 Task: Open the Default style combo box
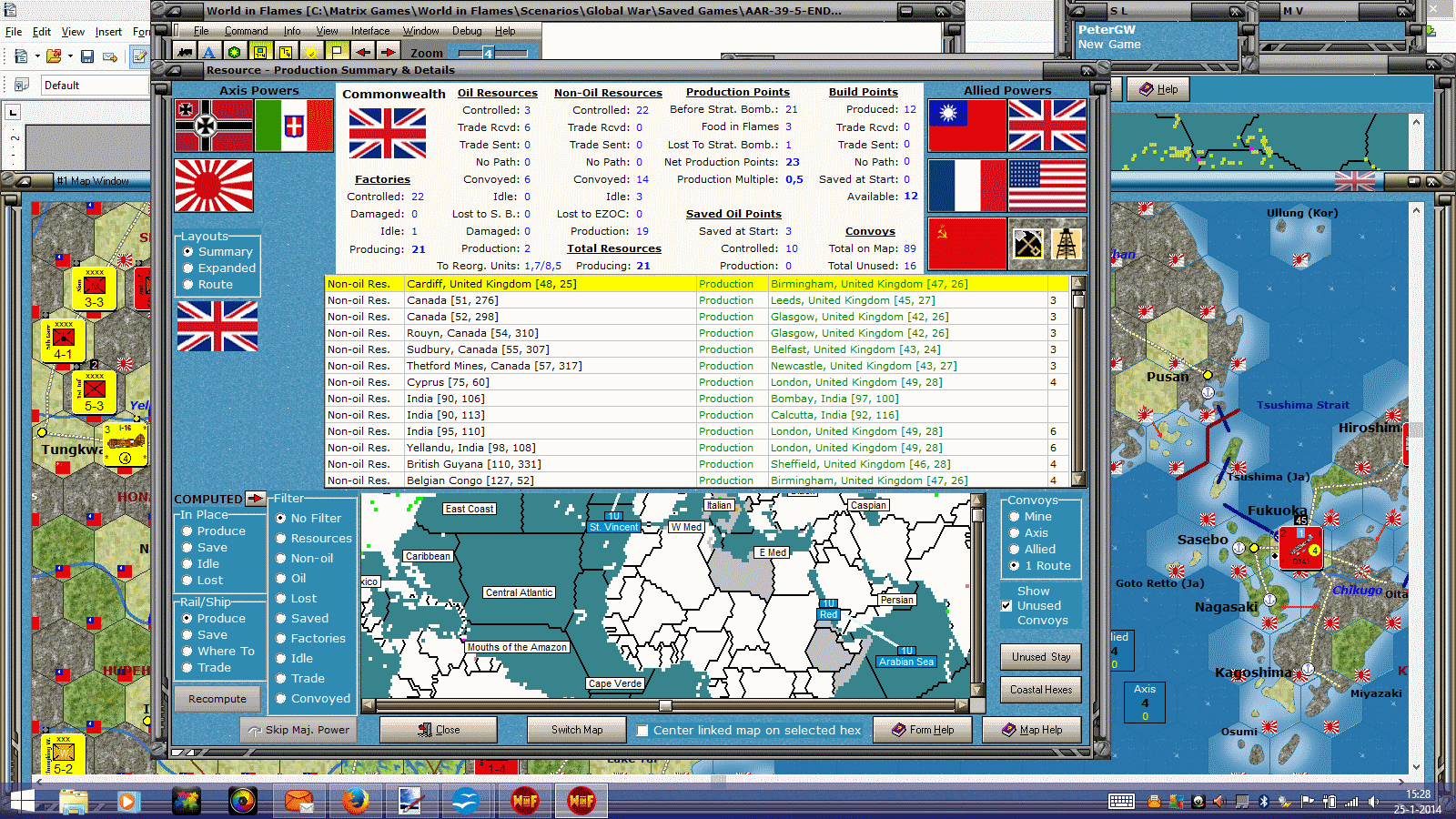94,86
